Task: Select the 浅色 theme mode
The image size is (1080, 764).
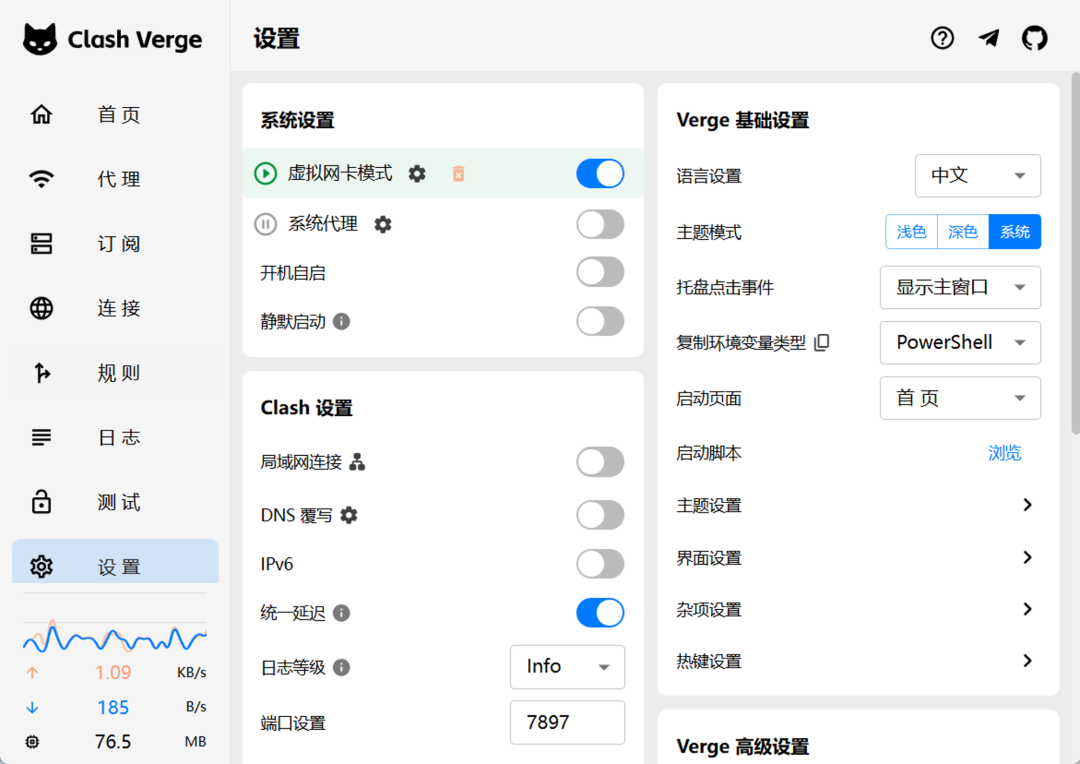Action: [911, 231]
